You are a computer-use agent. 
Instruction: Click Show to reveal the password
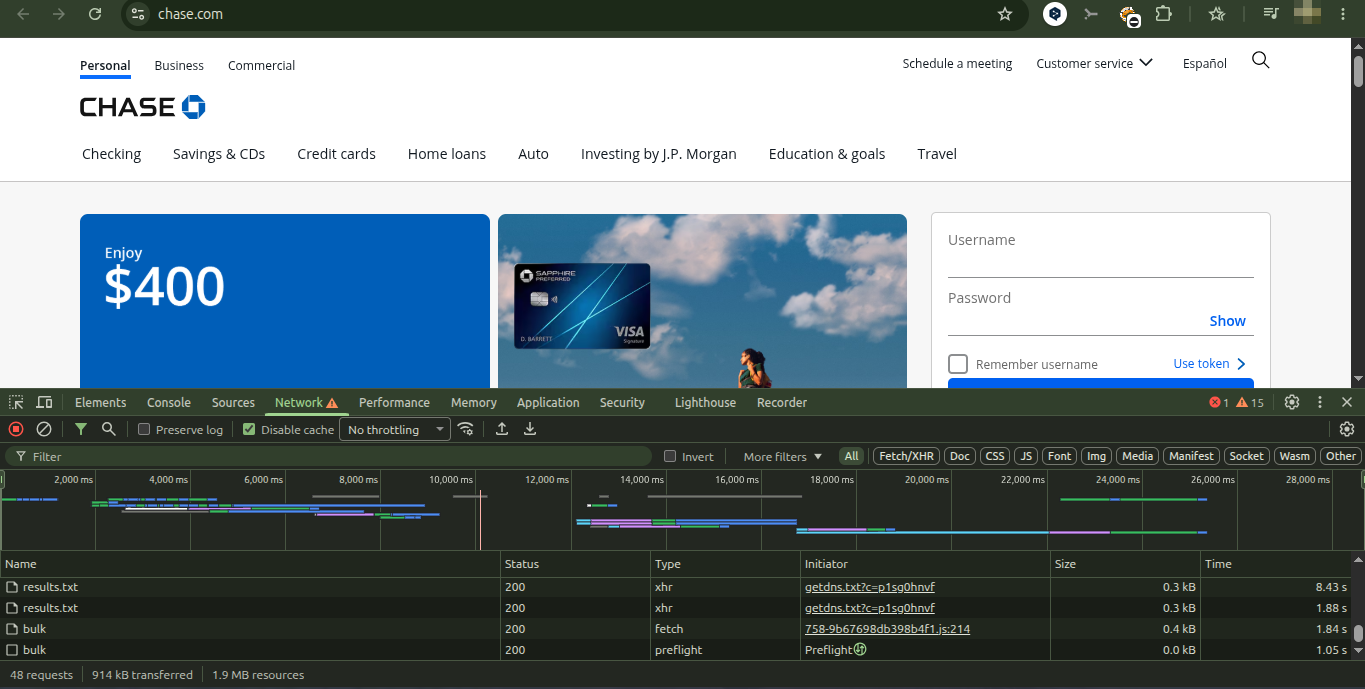1227,321
